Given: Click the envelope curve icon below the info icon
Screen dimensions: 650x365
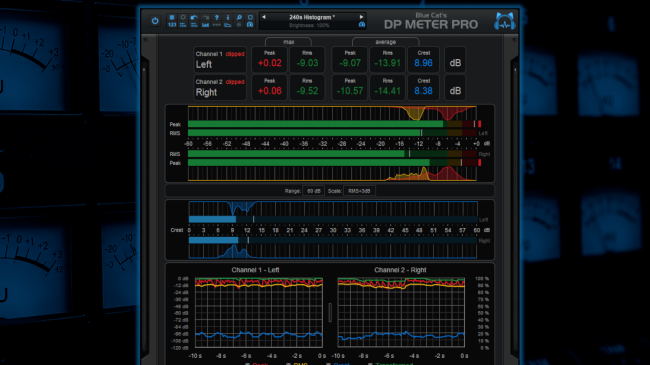Looking at the screenshot, I should coord(228,25).
